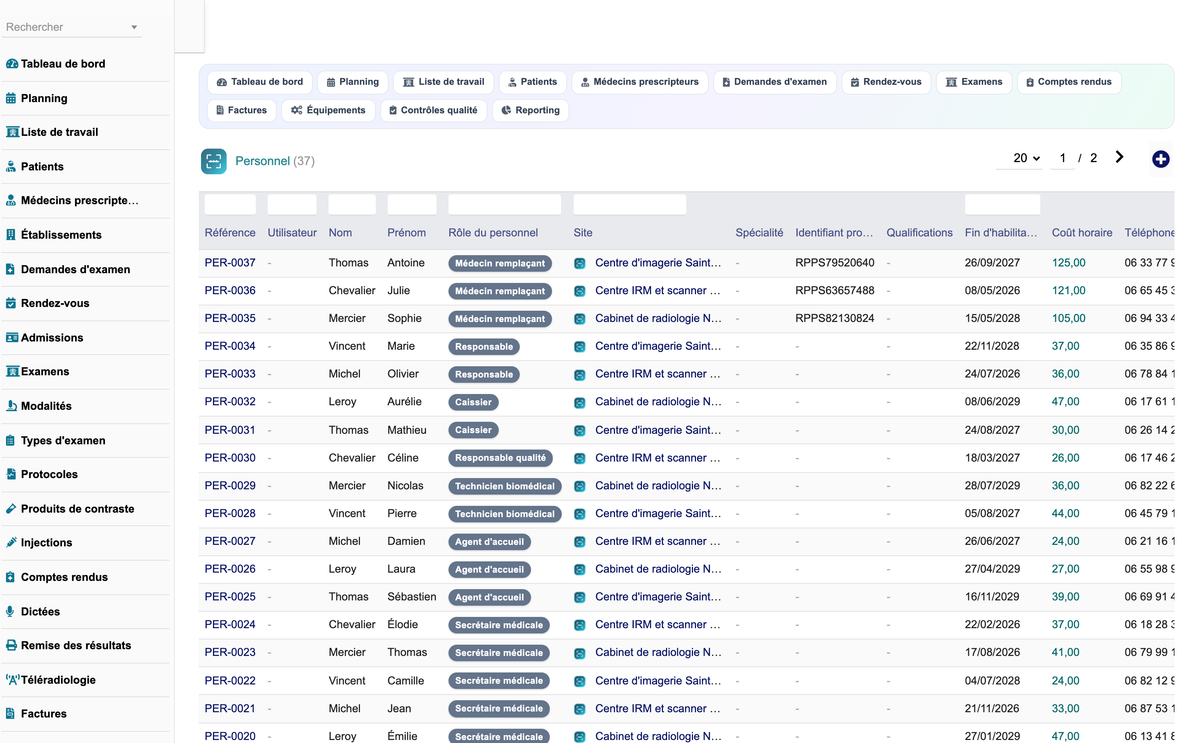The width and height of the screenshot is (1200, 743).
Task: Open Centre IRM et scanner link for PER-0036
Action: click(658, 291)
